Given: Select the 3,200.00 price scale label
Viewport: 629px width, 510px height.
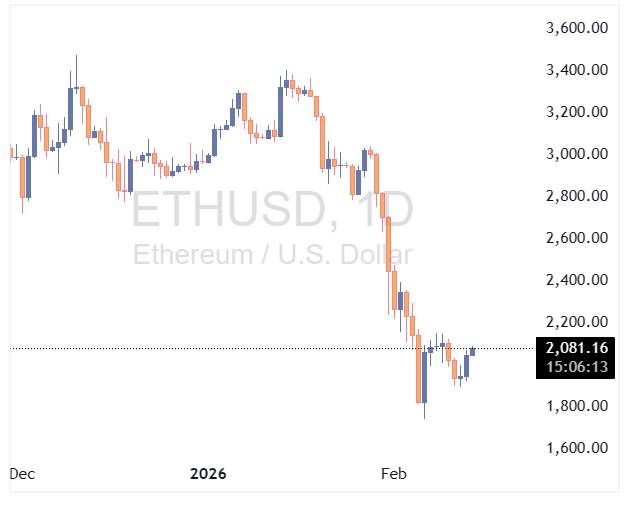Looking at the screenshot, I should (x=579, y=112).
